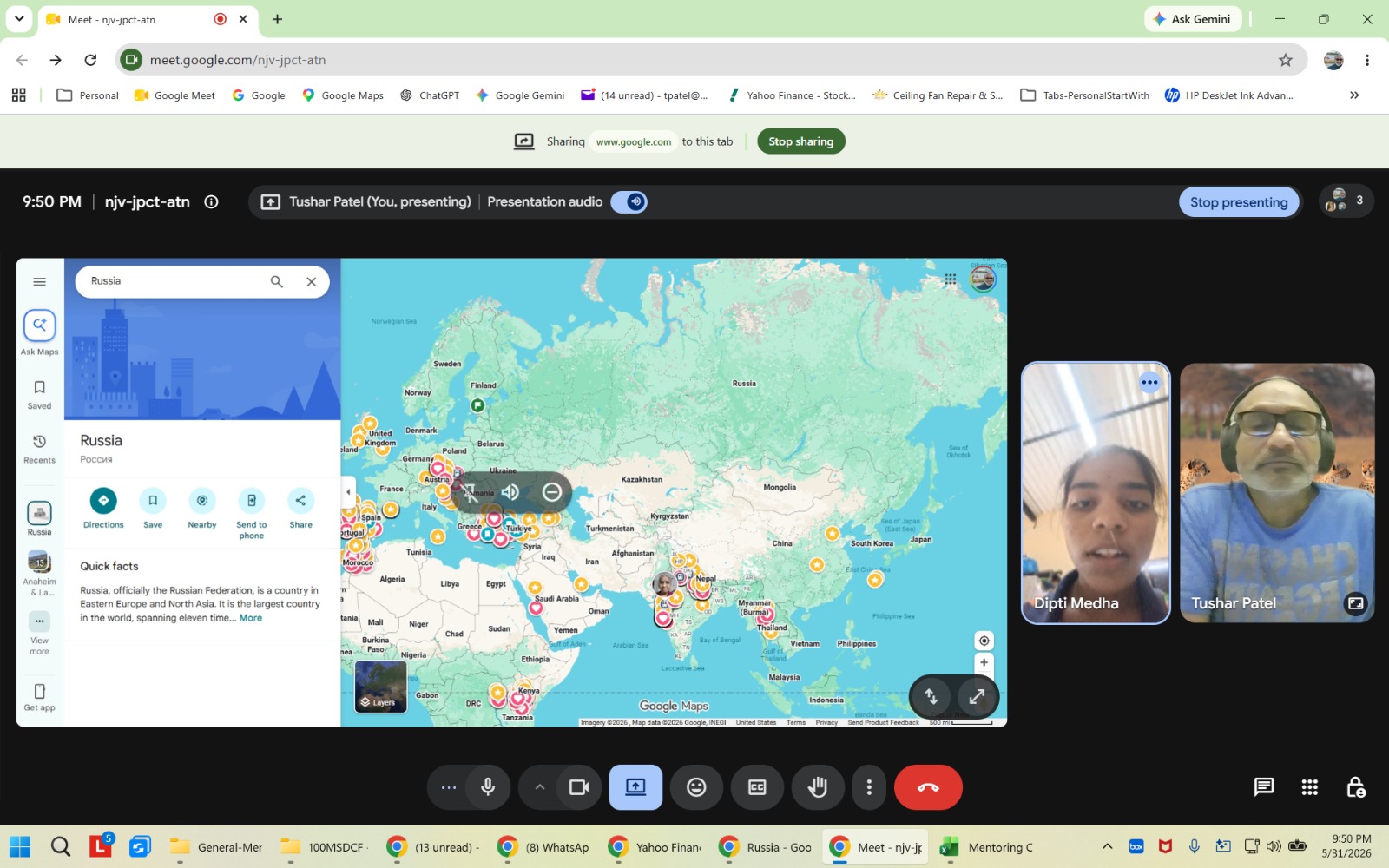Click the www.google.com shared tab chip
This screenshot has width=1389, height=868.
[x=633, y=141]
